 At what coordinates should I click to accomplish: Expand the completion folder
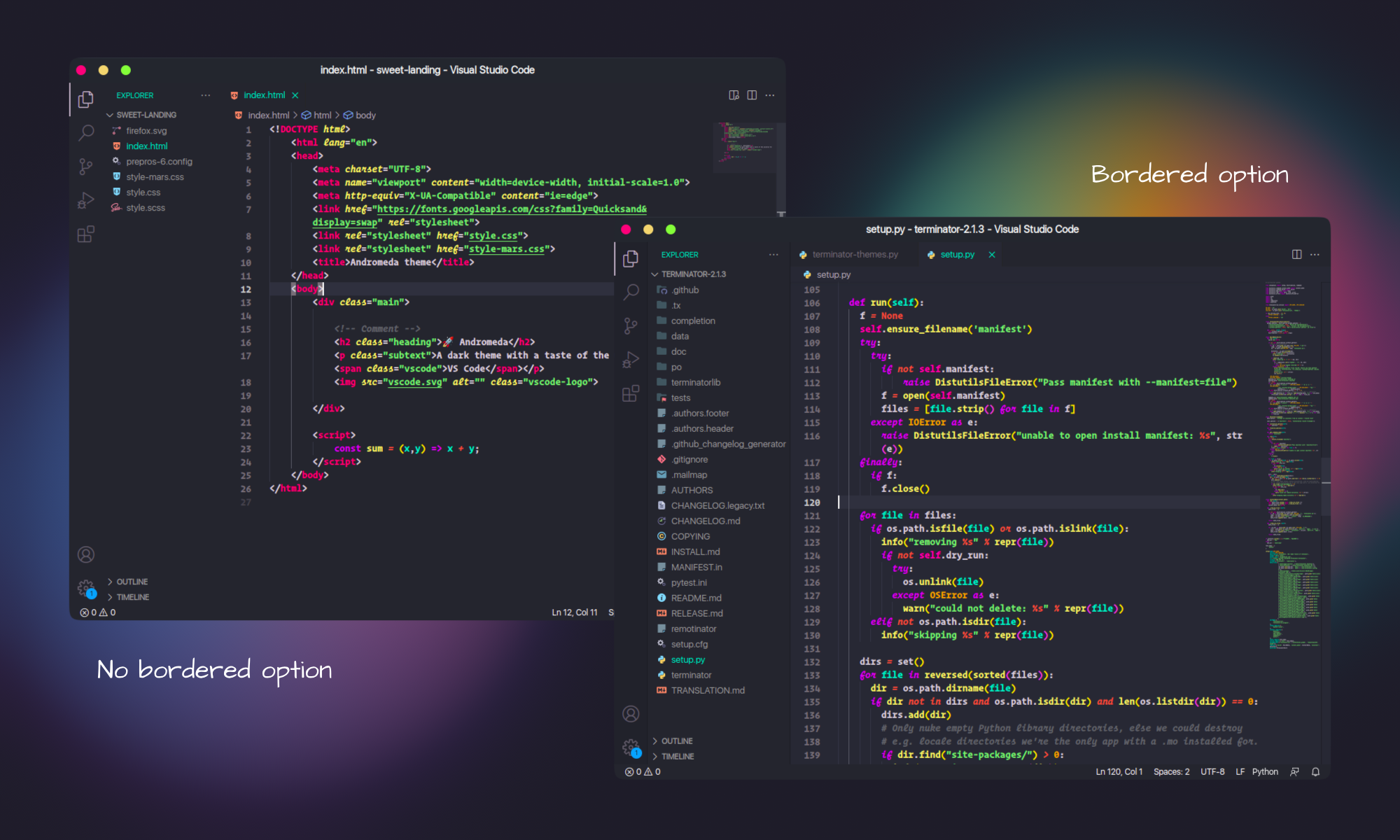pos(693,321)
